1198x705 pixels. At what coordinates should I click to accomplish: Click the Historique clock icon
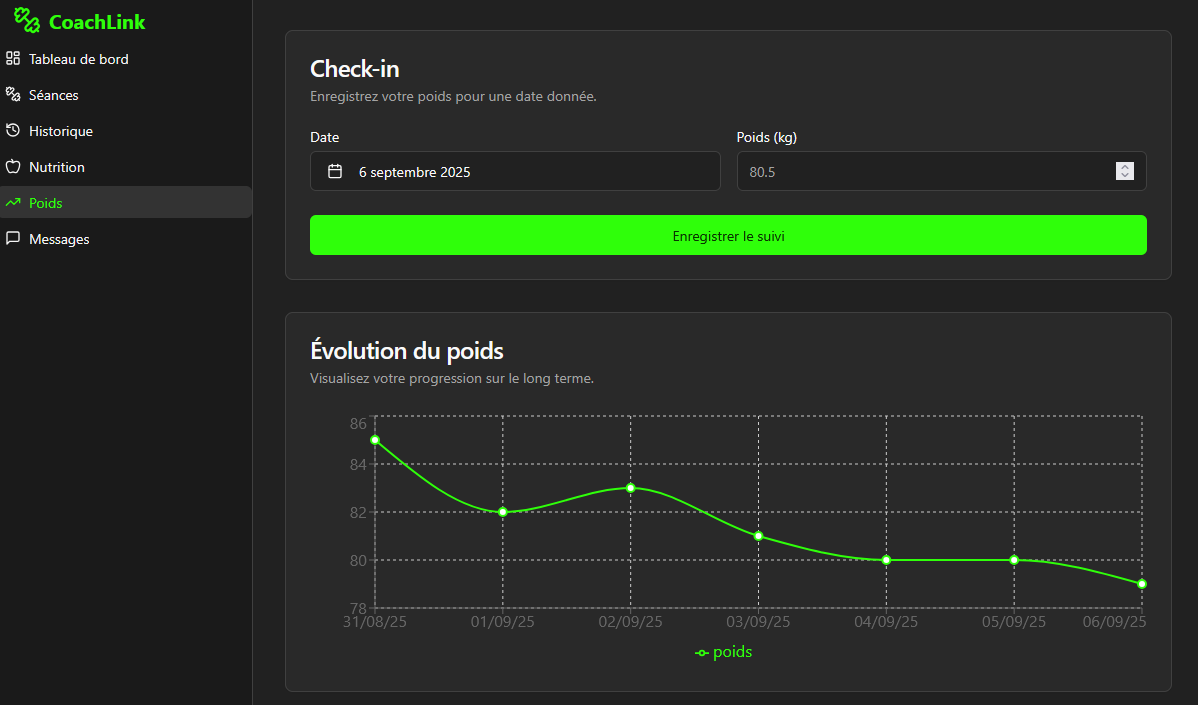13,130
